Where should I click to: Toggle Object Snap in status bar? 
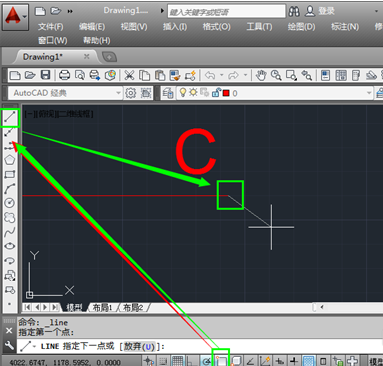tap(221, 361)
